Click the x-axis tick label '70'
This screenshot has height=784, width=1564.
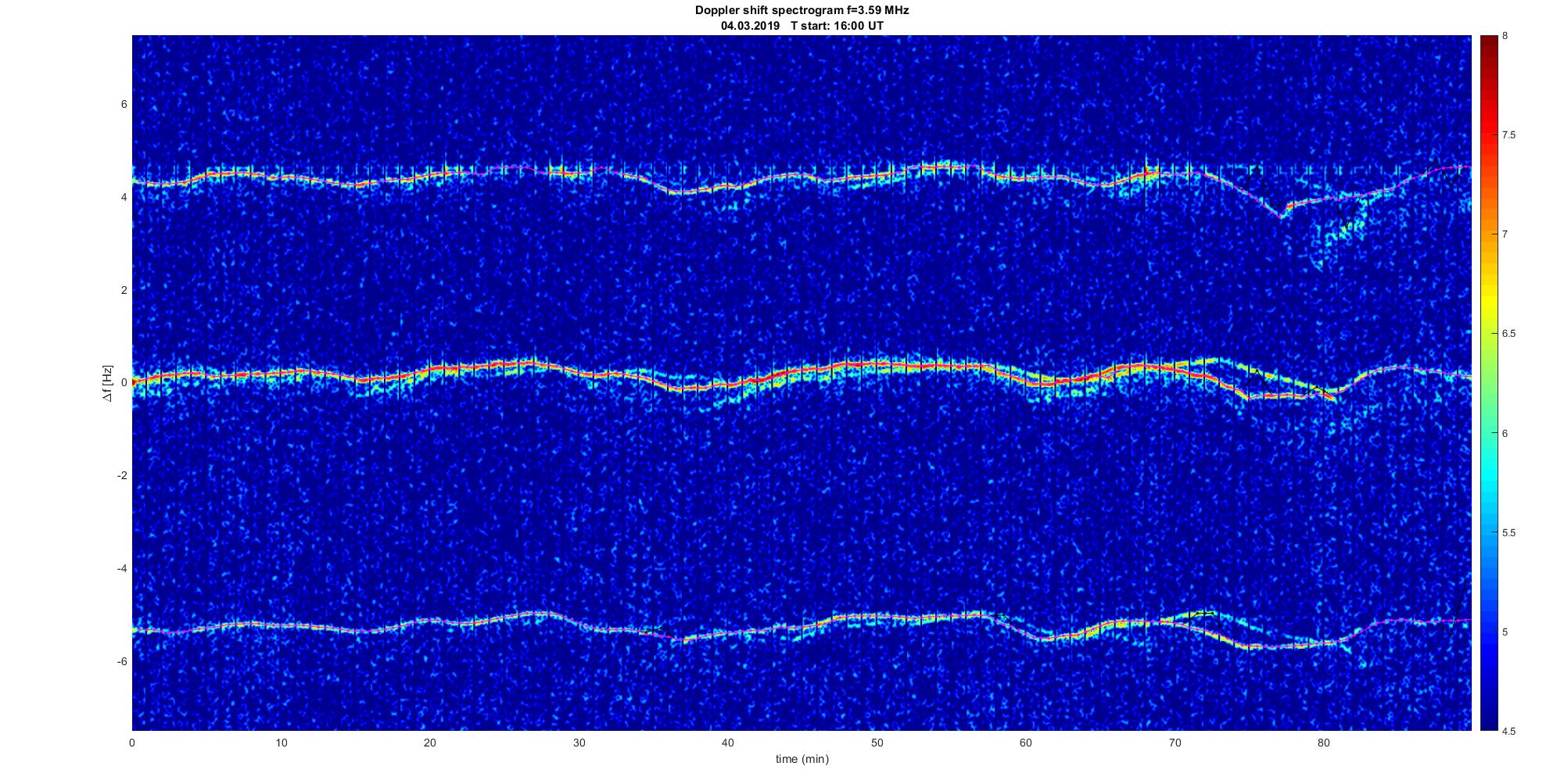[1175, 743]
